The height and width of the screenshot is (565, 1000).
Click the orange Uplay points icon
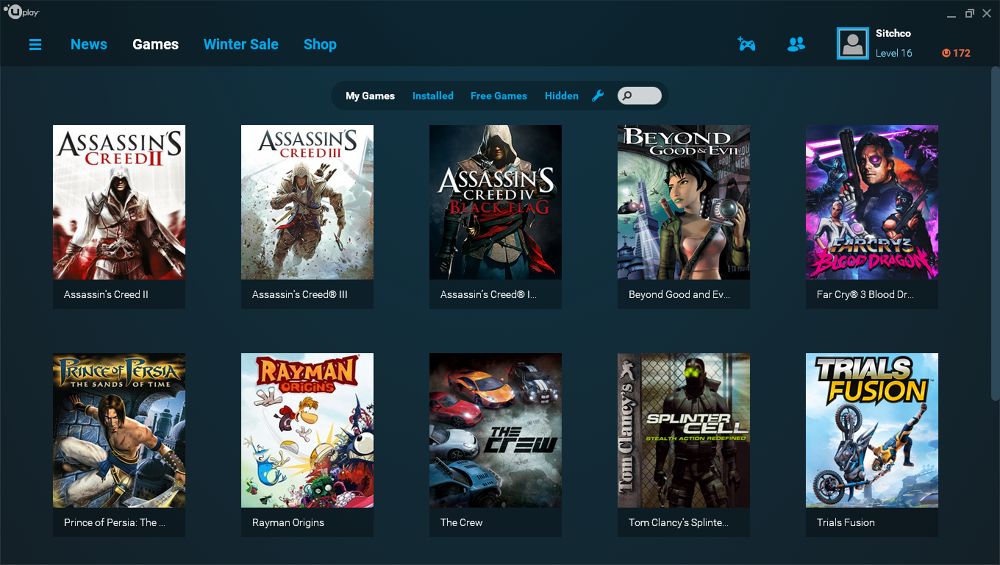click(946, 53)
